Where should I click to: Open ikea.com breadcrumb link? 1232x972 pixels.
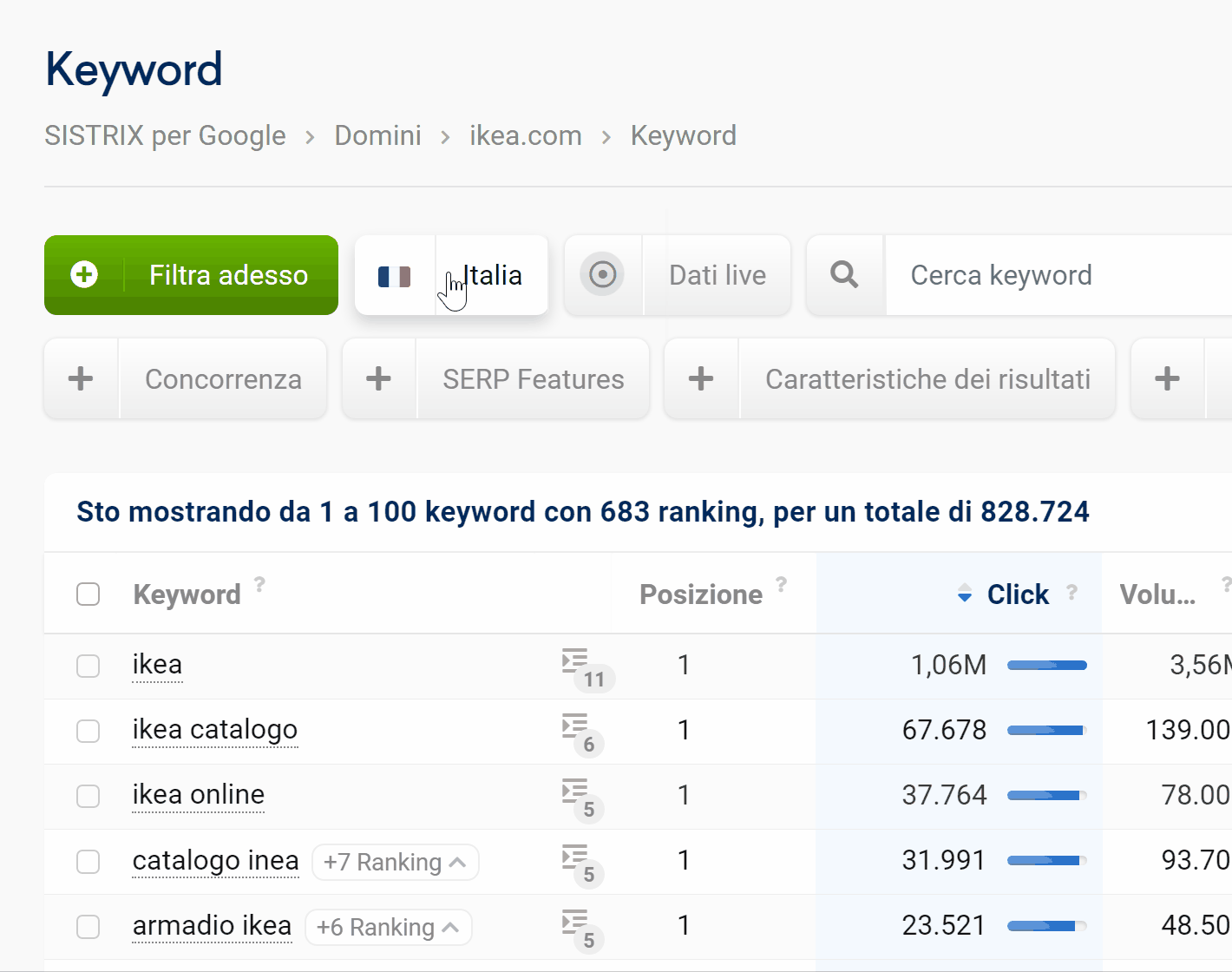526,135
